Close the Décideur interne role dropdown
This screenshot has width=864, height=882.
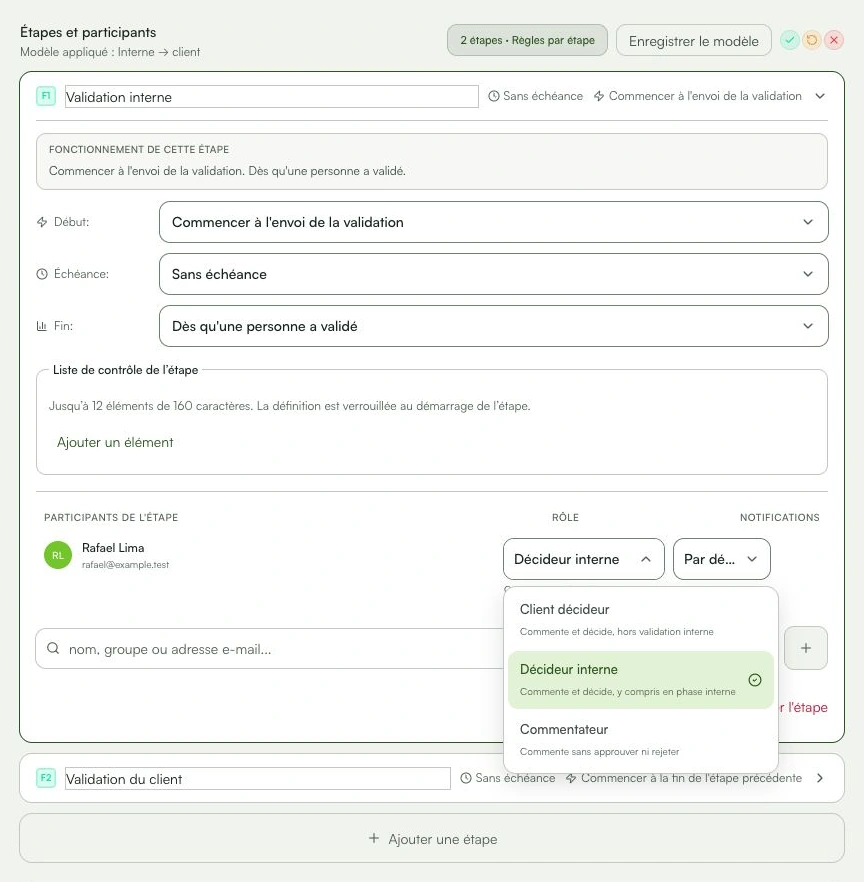click(x=583, y=559)
